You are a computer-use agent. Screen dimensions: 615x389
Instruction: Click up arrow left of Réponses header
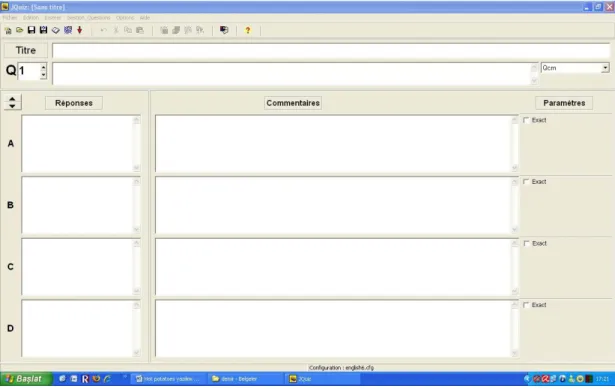pyautogui.click(x=12, y=99)
